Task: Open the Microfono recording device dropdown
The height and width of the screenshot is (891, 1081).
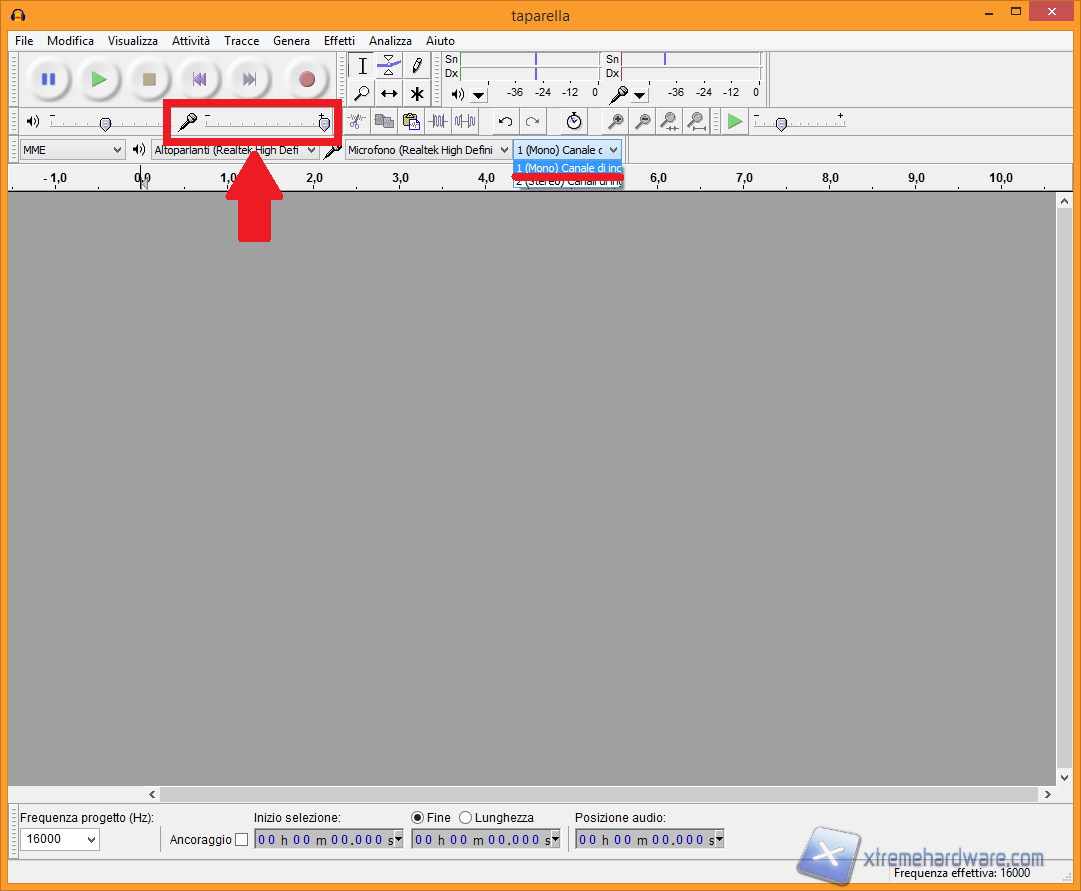Action: 428,150
